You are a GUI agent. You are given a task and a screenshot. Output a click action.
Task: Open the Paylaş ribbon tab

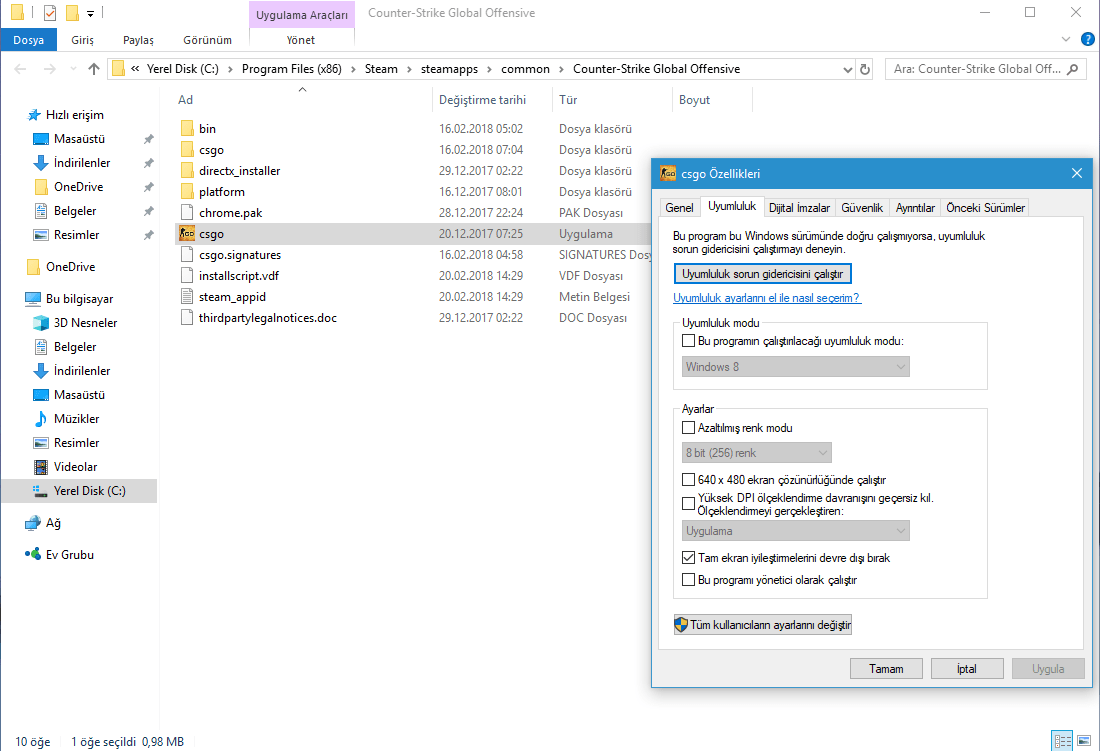138,40
